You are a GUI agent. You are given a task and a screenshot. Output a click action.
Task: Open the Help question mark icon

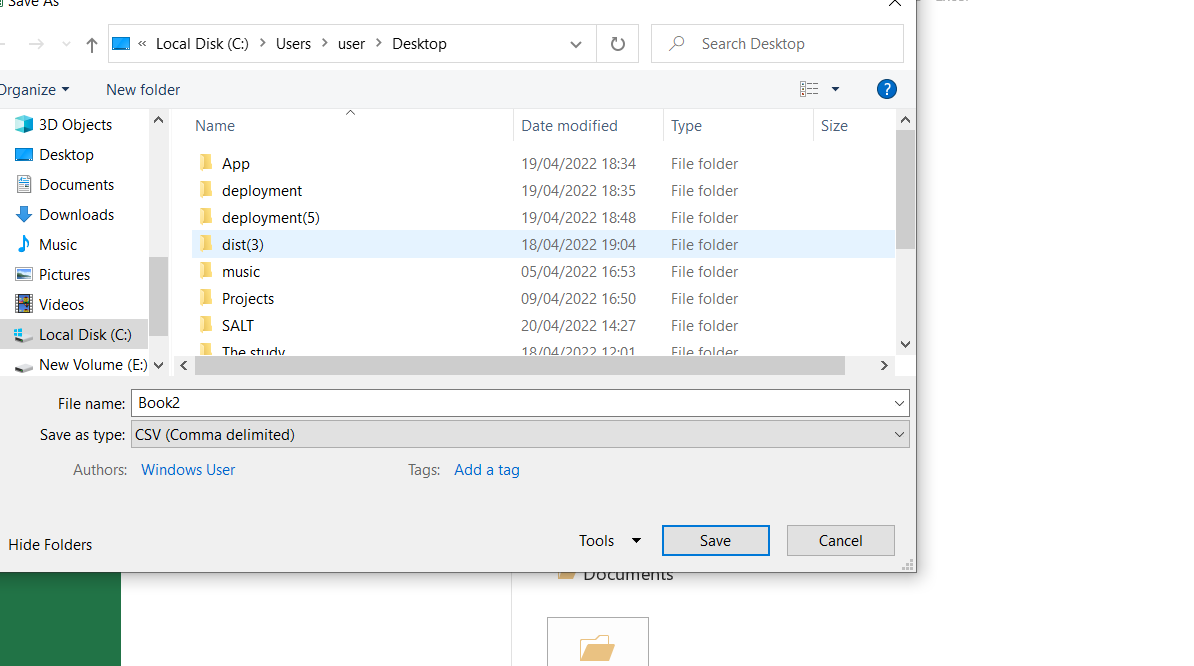pos(886,89)
